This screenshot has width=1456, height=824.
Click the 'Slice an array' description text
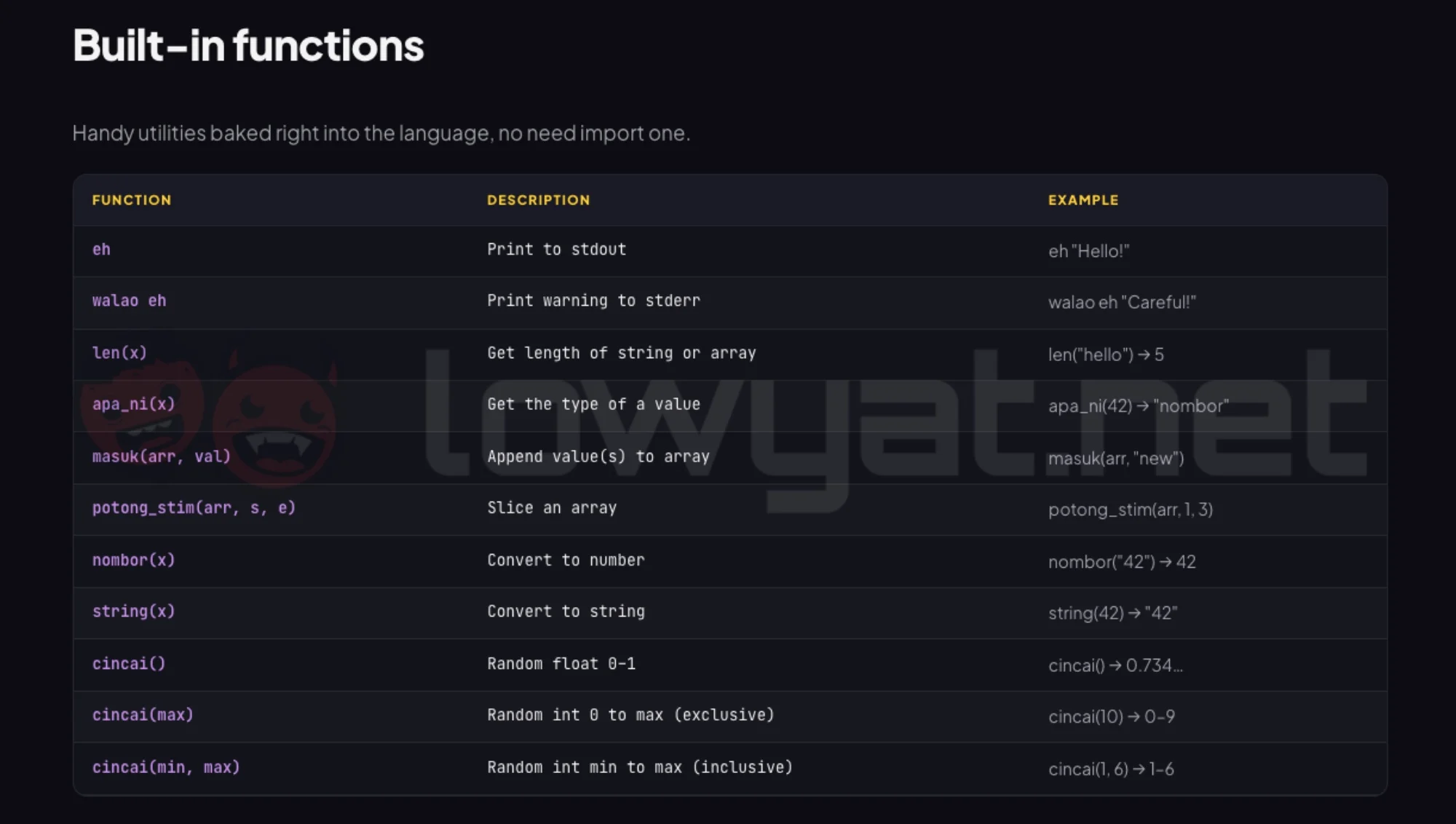[x=552, y=508]
